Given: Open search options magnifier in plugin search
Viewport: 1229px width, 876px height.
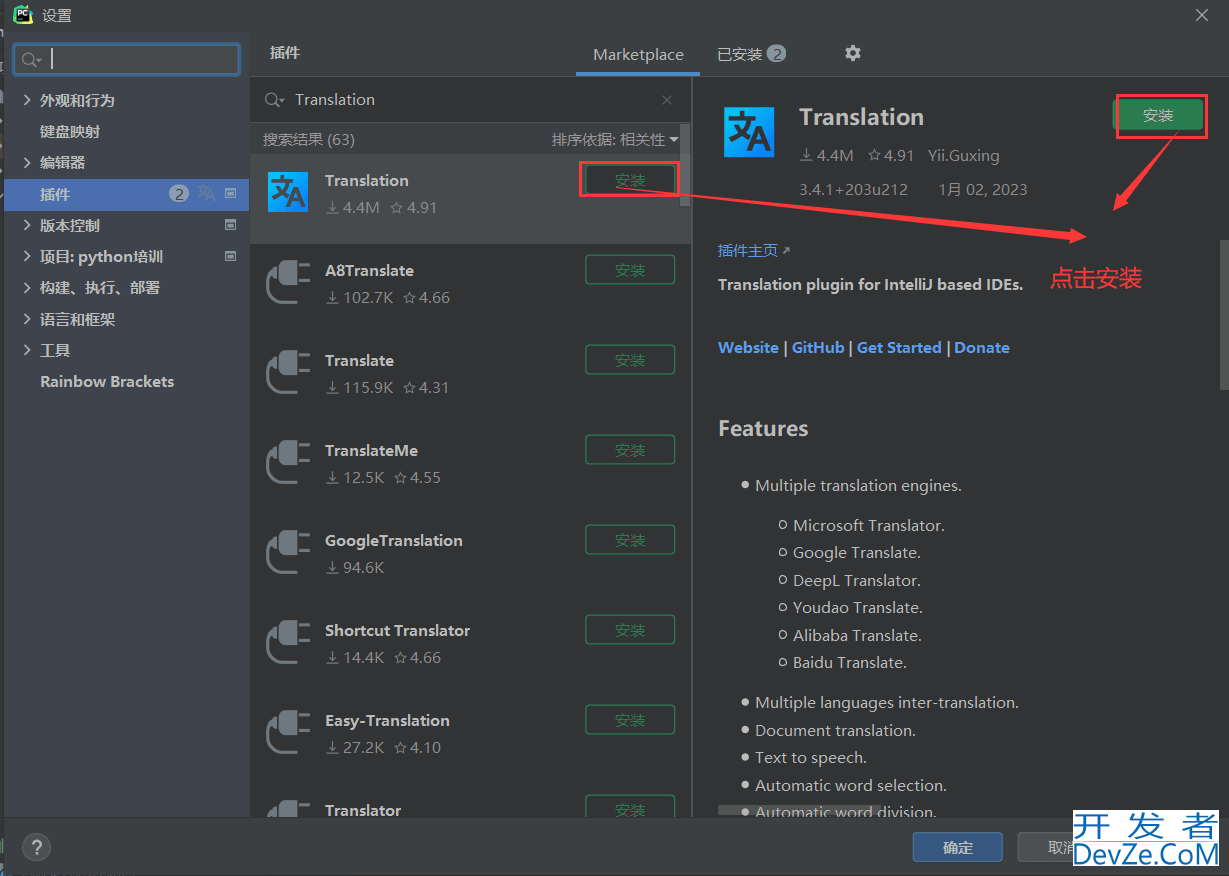Looking at the screenshot, I should [274, 100].
